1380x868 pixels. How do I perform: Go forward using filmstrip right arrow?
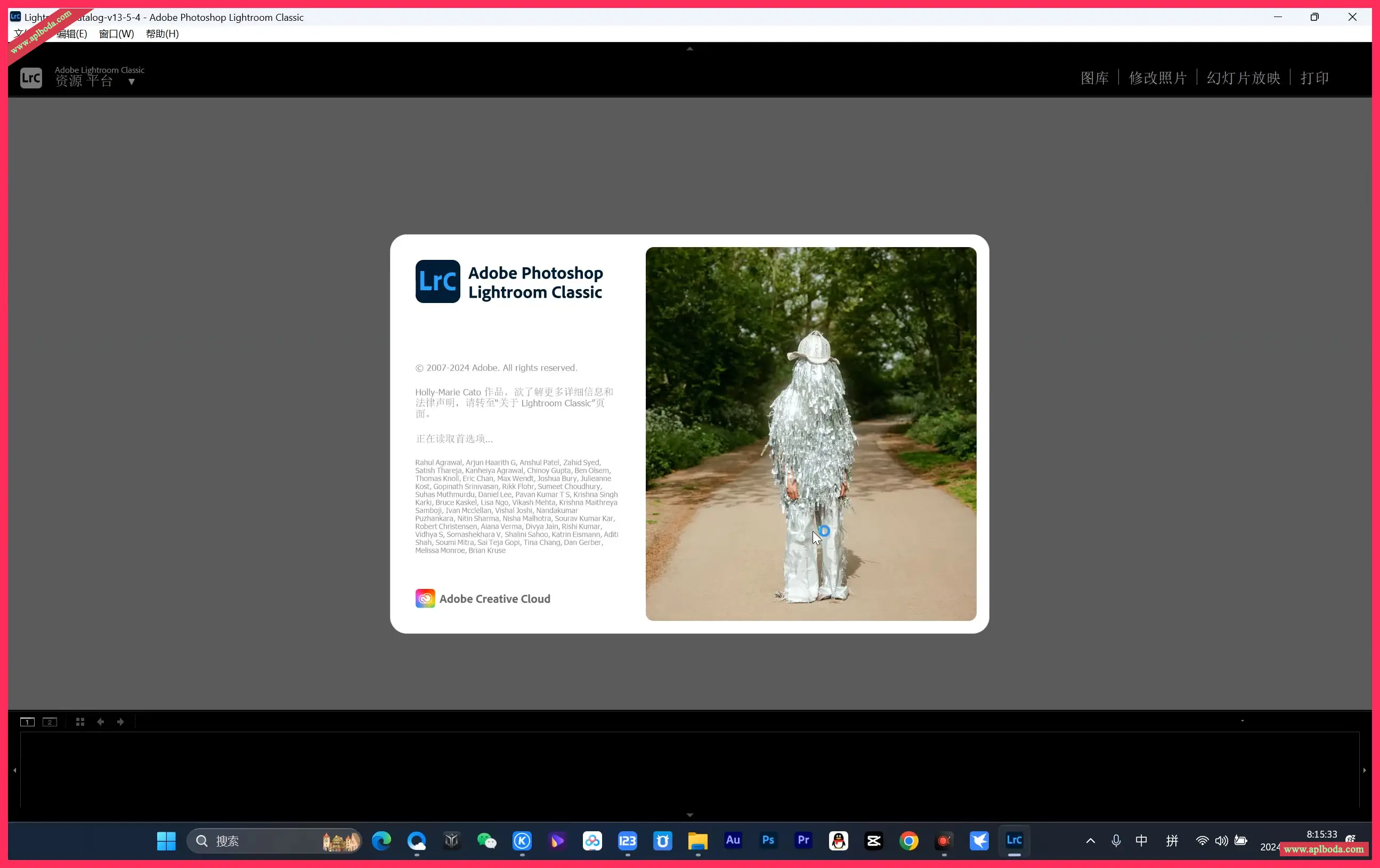pos(120,722)
